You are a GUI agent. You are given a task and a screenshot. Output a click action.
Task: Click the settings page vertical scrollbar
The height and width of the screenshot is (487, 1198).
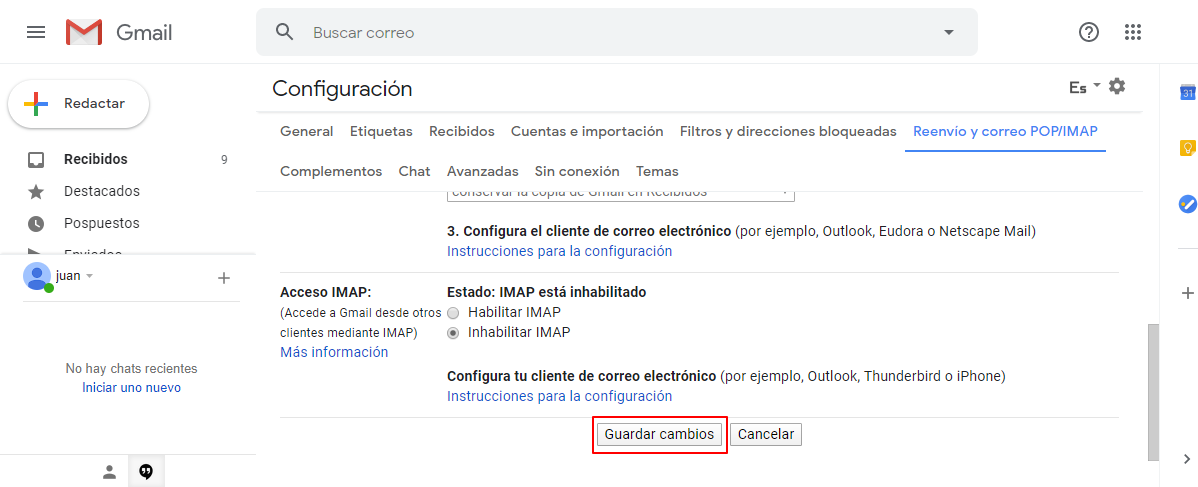point(1154,392)
